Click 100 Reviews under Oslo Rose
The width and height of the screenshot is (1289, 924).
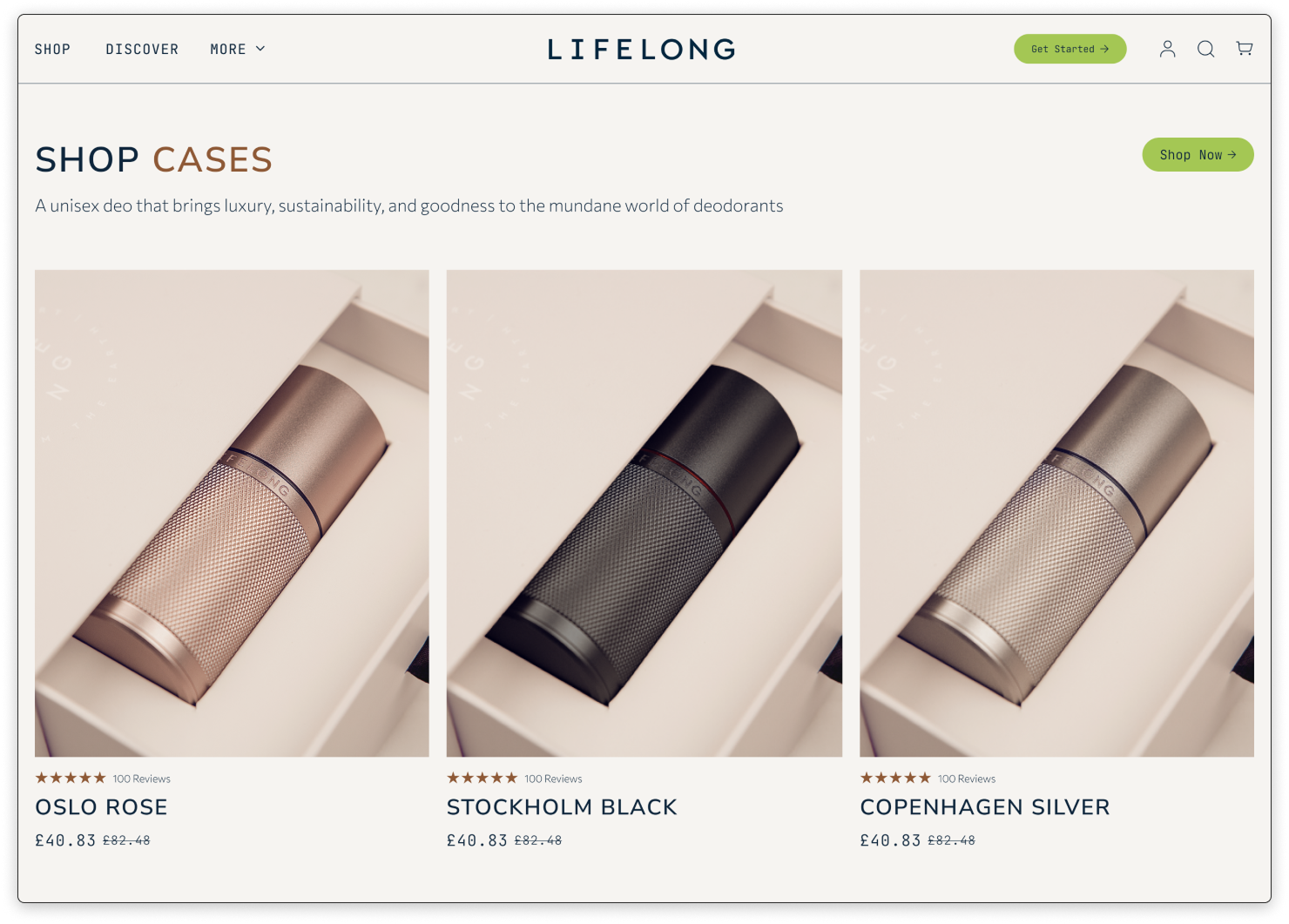point(142,779)
